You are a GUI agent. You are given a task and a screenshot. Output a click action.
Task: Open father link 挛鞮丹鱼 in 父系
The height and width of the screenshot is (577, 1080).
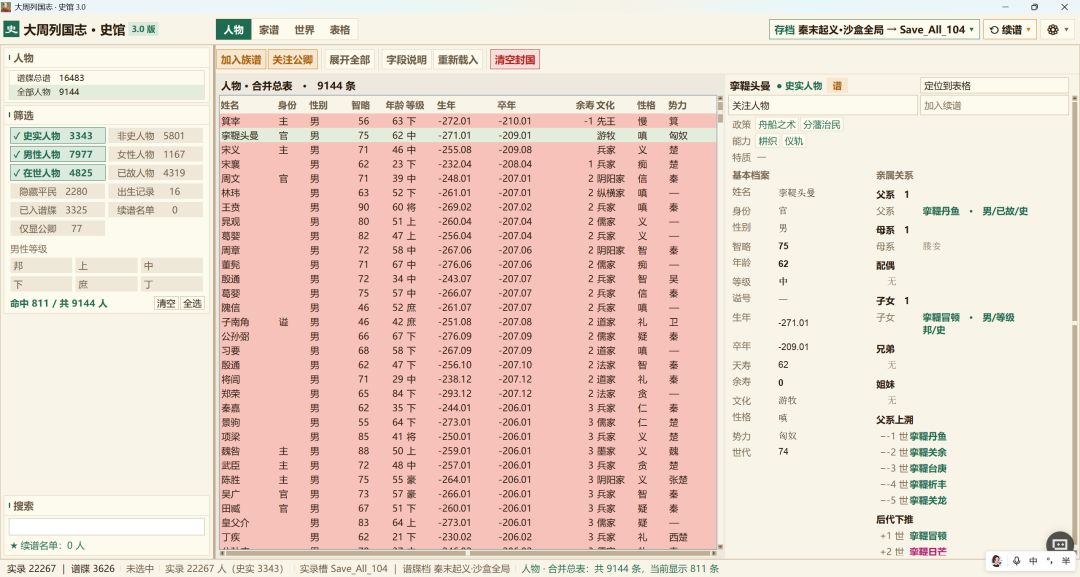(941, 211)
